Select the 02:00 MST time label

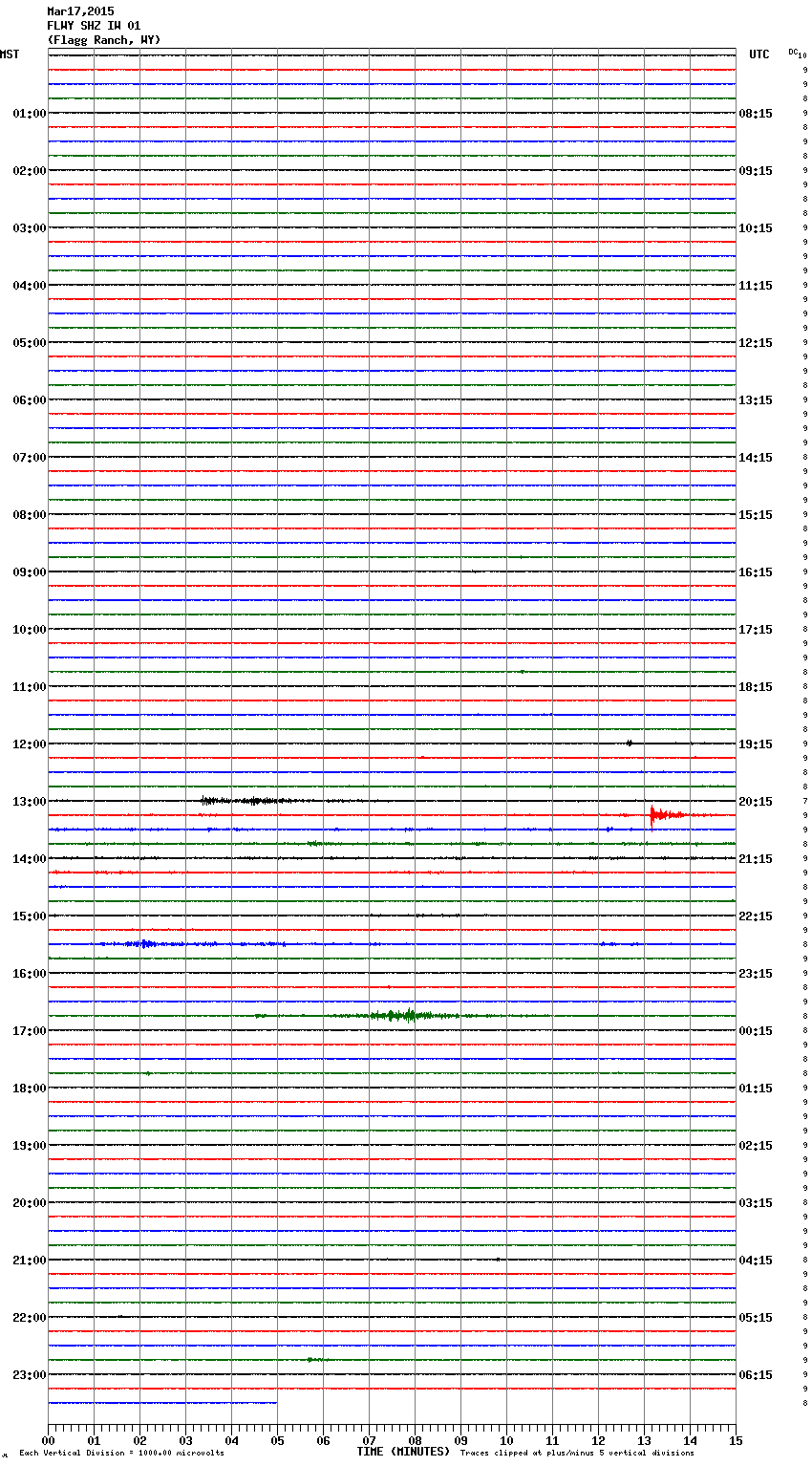point(30,171)
